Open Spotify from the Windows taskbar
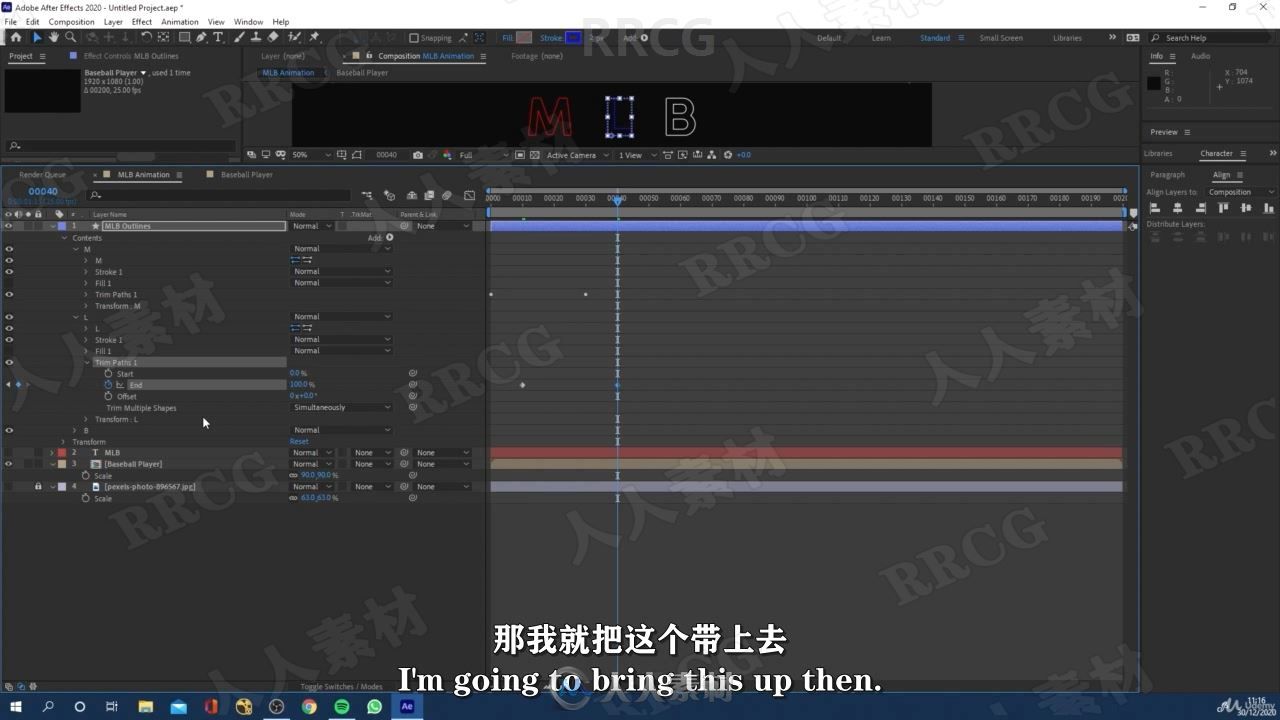 coord(342,706)
